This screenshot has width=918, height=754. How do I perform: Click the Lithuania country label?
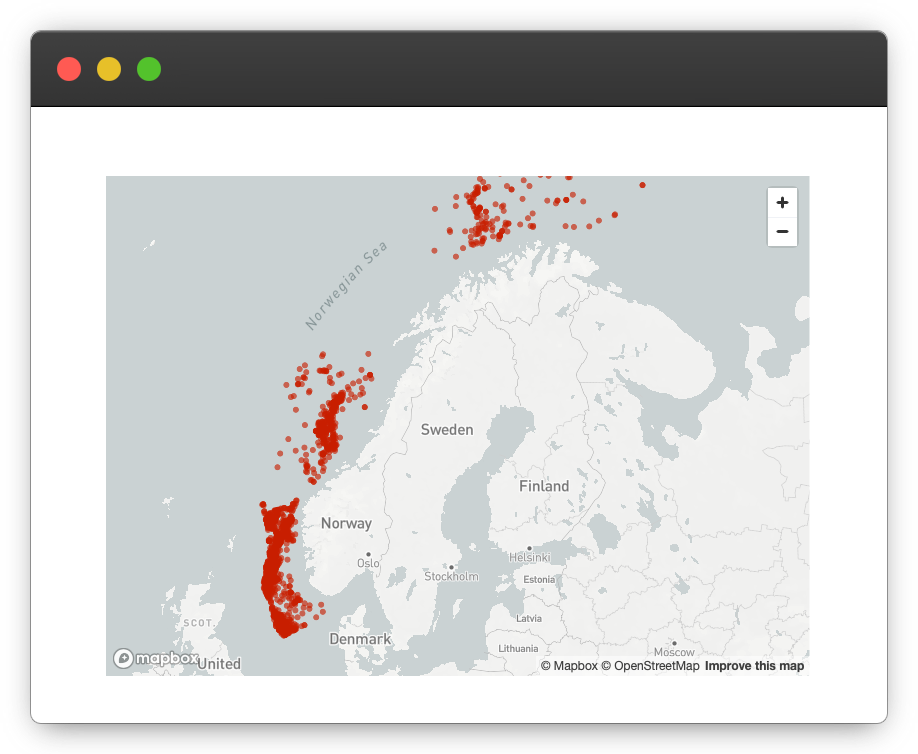[518, 649]
